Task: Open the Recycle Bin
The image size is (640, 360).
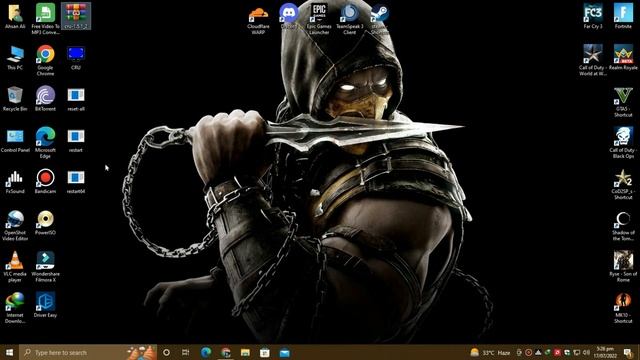Action: pos(15,99)
